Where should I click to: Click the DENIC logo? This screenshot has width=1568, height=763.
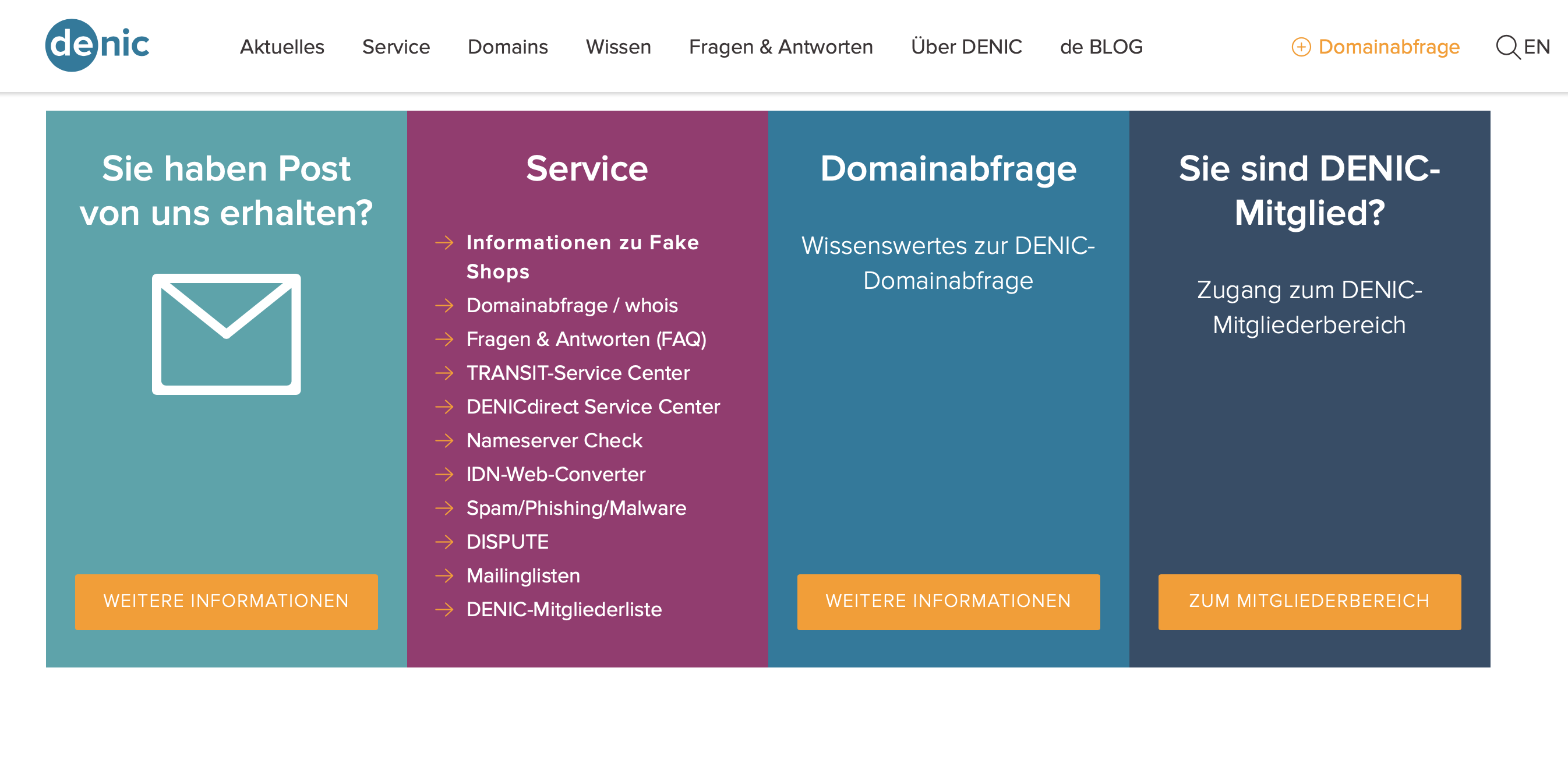[97, 45]
